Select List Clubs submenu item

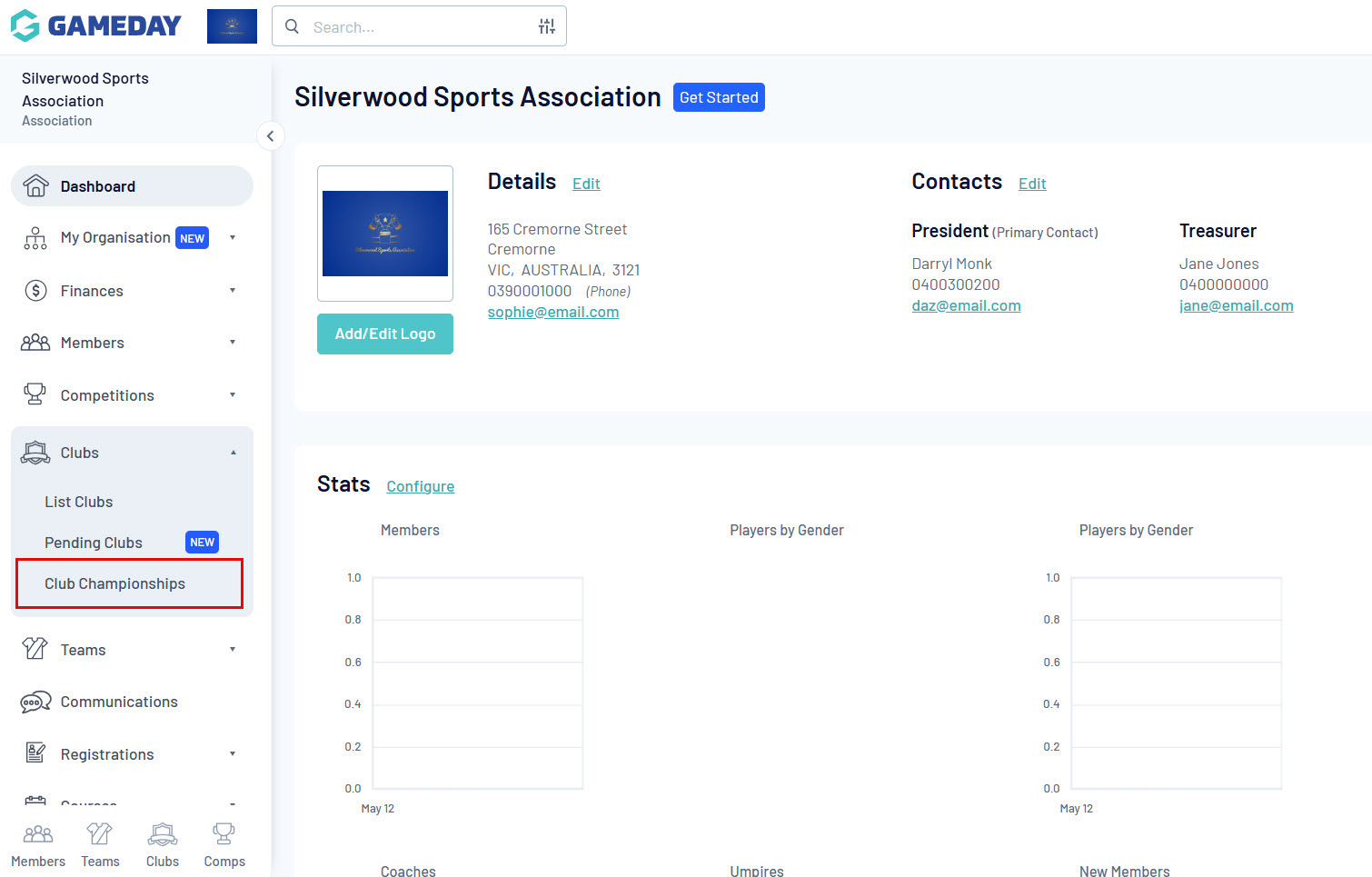[79, 502]
